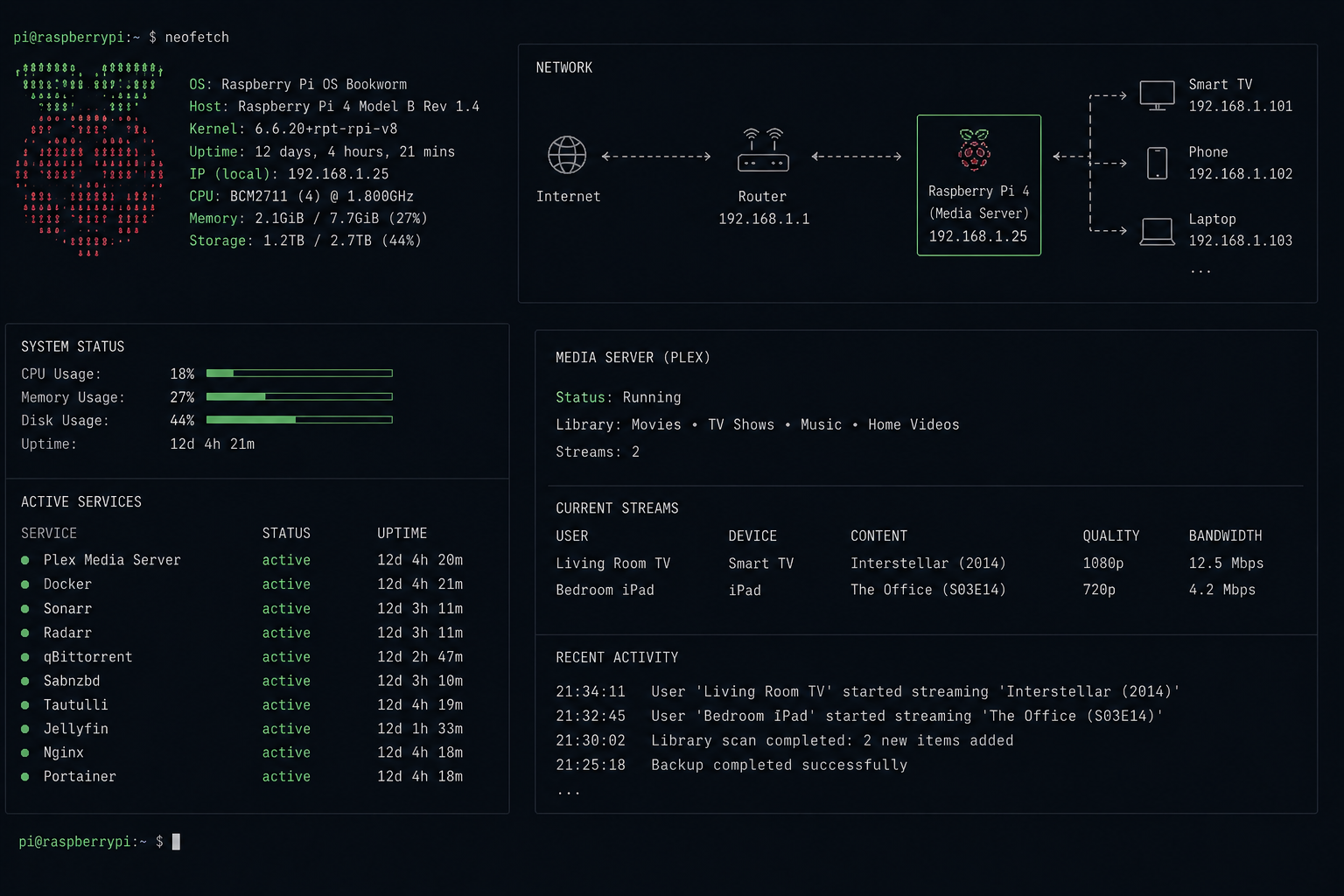Click uptime '12d 1h 33m' for Jellyfin
The width and height of the screenshot is (1344, 896).
(420, 729)
